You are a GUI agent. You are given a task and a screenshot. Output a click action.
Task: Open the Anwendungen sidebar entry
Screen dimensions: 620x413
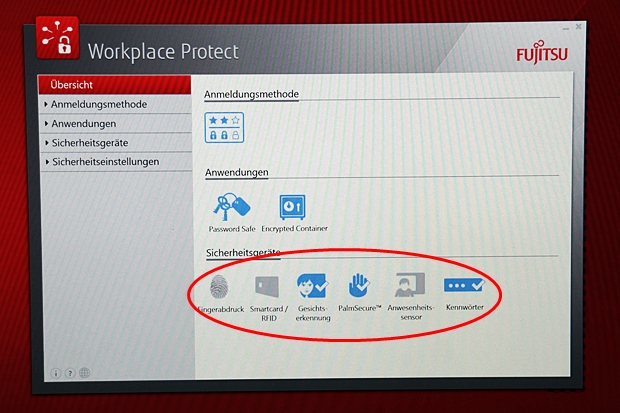tap(115, 124)
